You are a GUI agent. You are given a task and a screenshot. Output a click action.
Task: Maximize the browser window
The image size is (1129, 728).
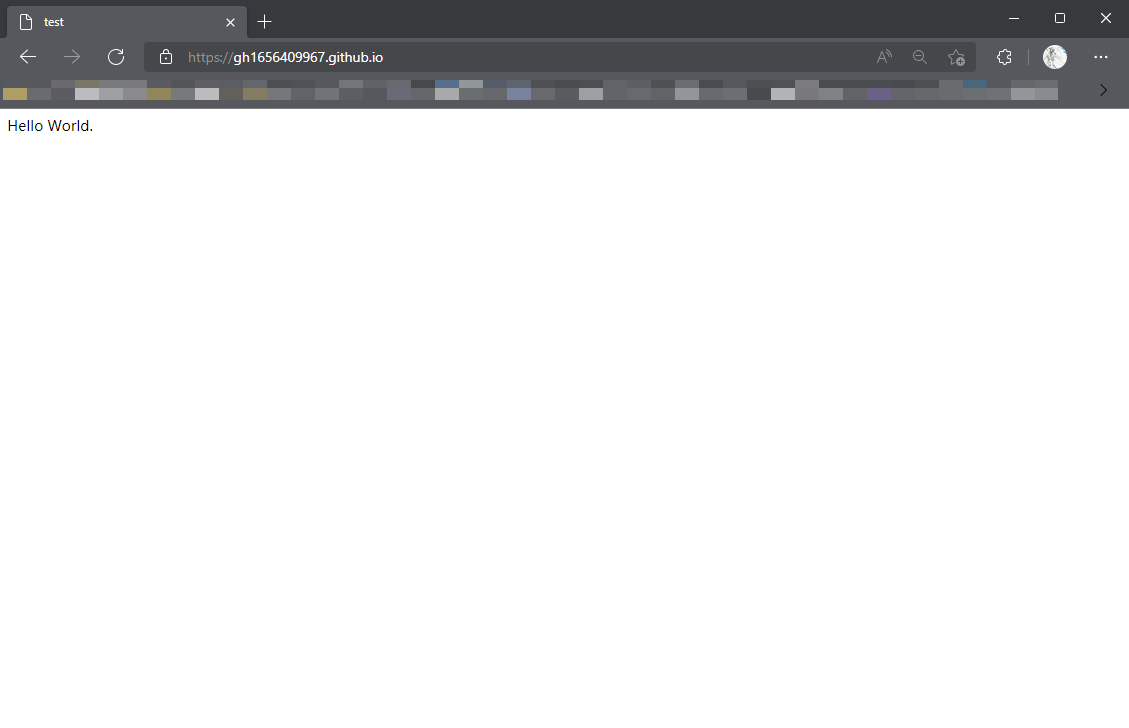point(1060,18)
